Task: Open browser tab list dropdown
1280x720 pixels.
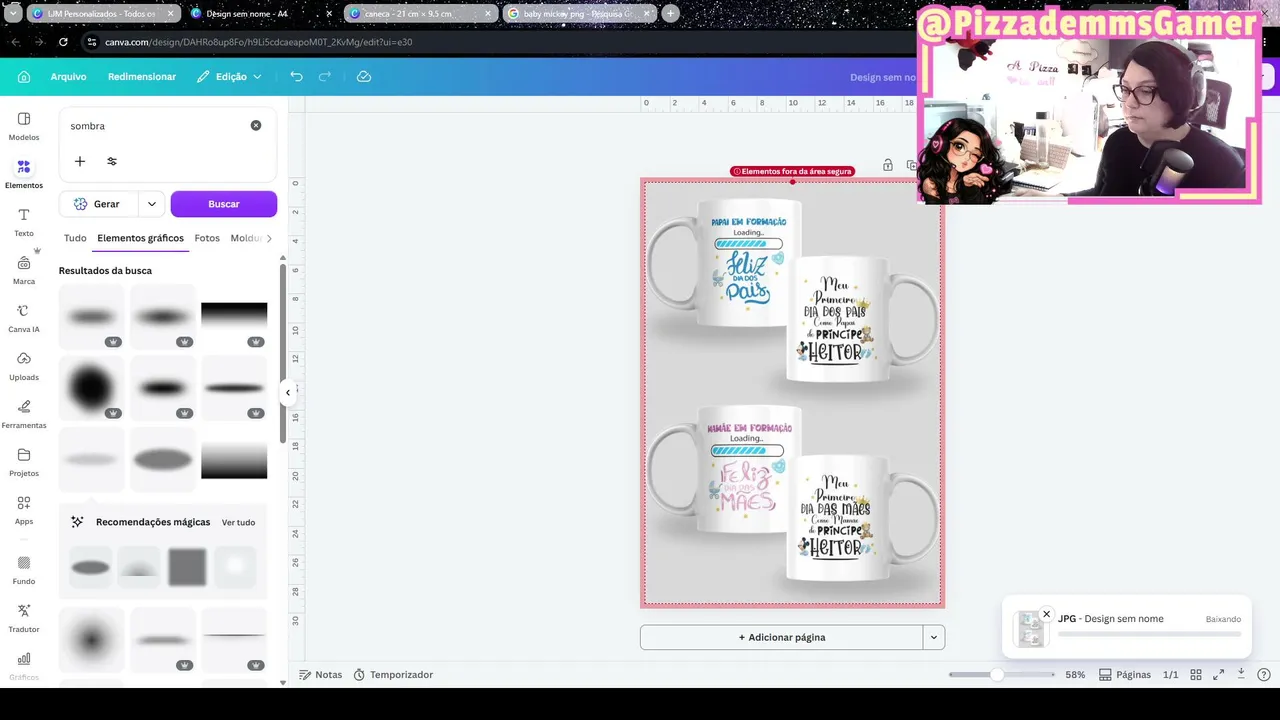Action: (13, 14)
